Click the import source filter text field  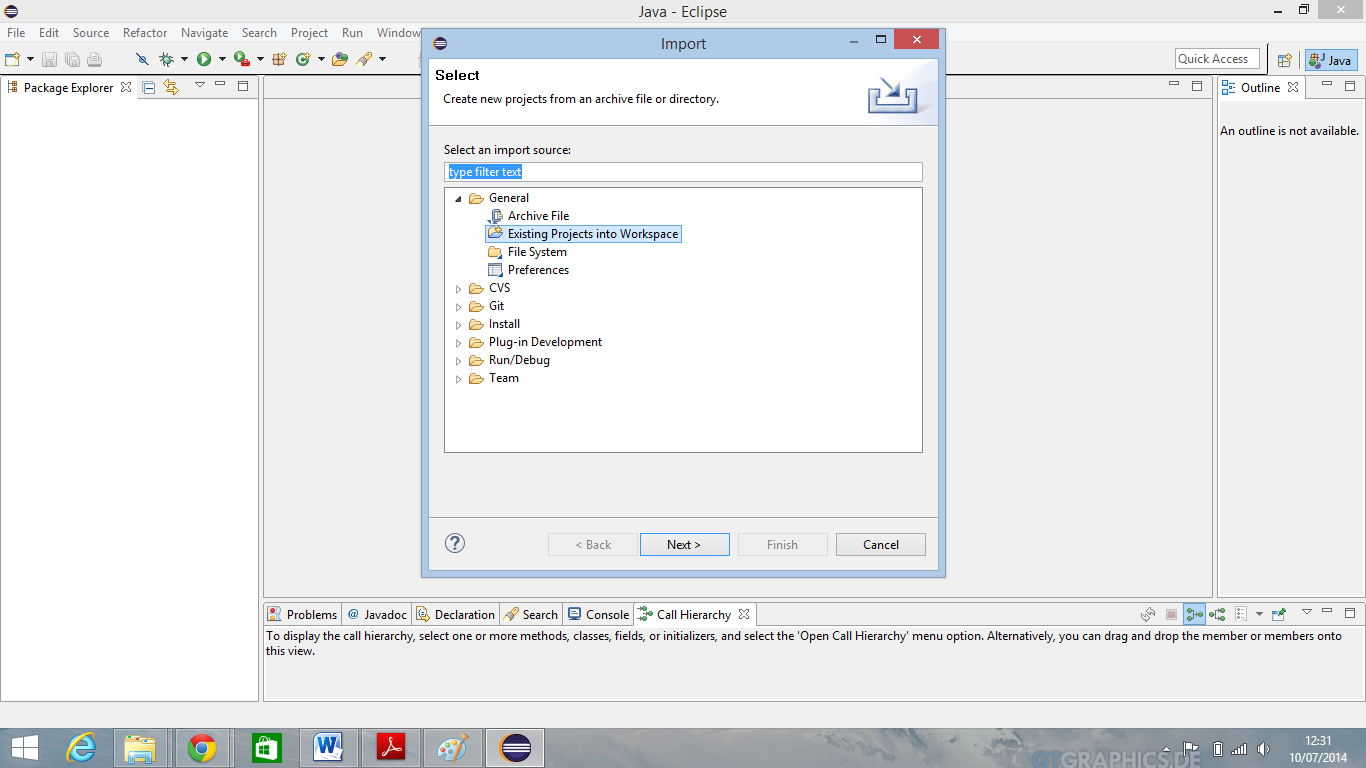coord(683,172)
